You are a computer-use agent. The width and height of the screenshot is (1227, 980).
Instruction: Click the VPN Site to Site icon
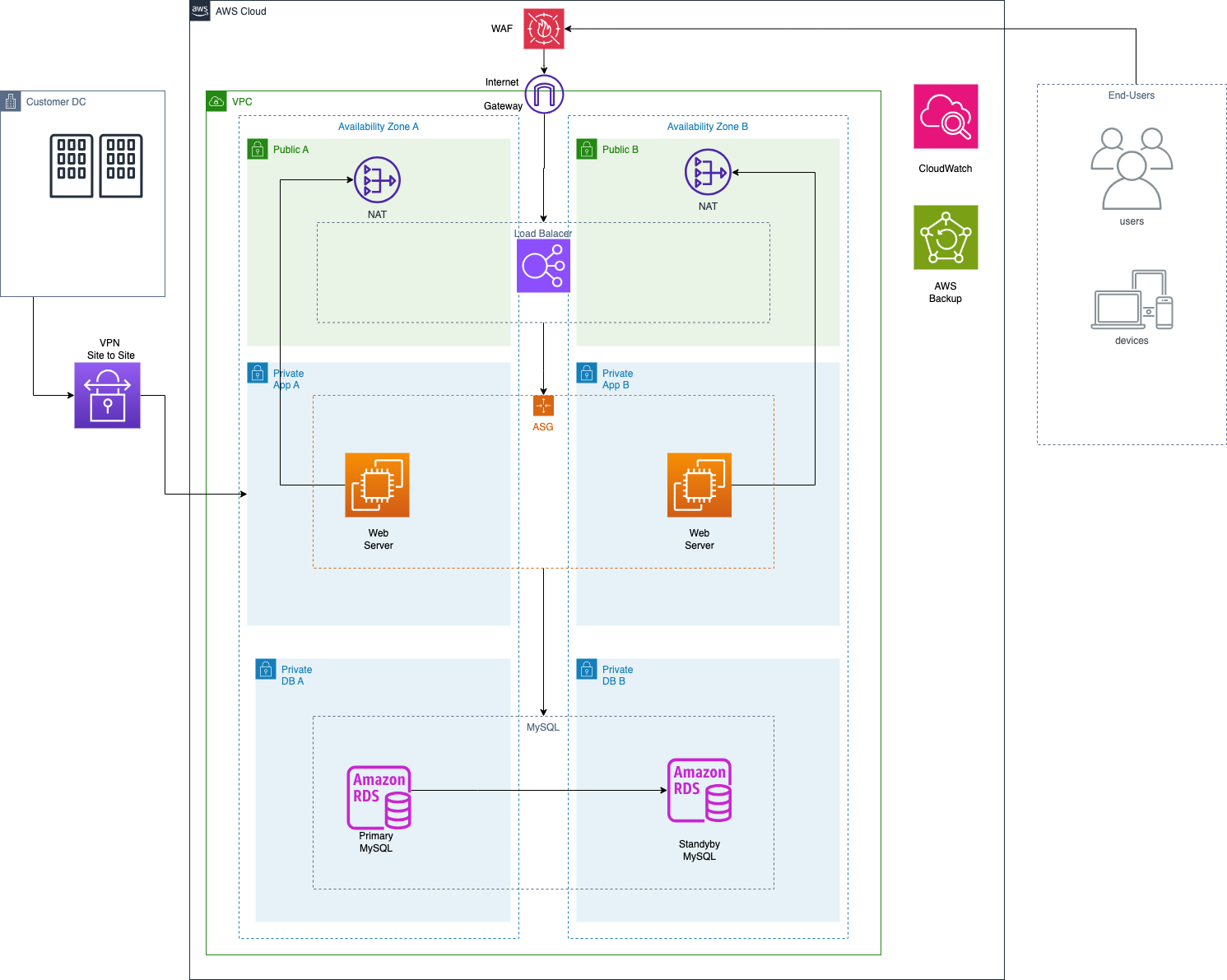[107, 396]
